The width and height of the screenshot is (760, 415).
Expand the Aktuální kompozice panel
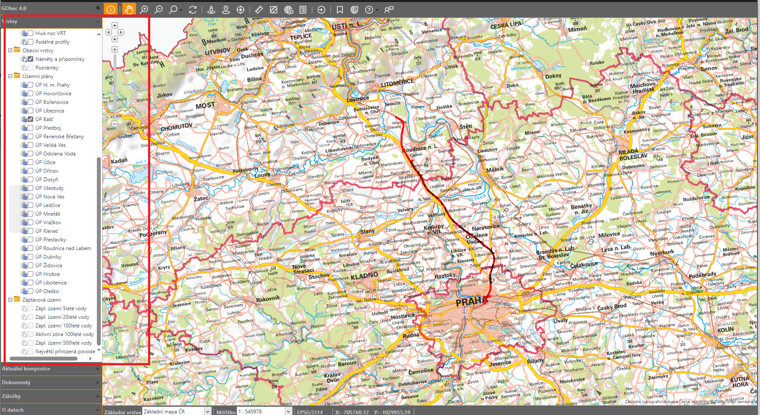(50, 369)
